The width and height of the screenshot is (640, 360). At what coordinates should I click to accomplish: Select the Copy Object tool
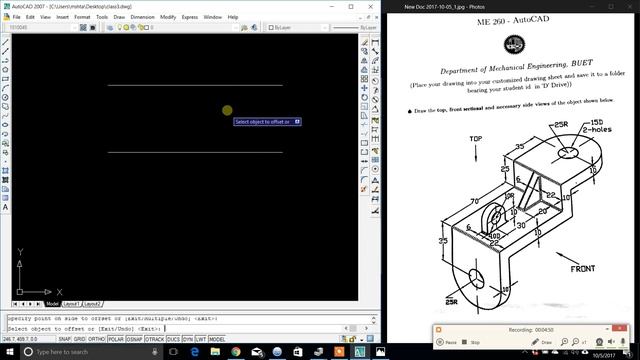[x=364, y=51]
